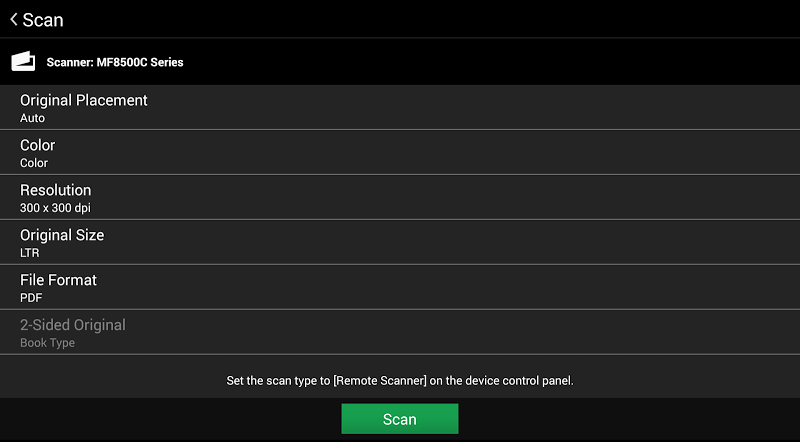Tap the LTR size value
This screenshot has height=442, width=800.
[30, 253]
